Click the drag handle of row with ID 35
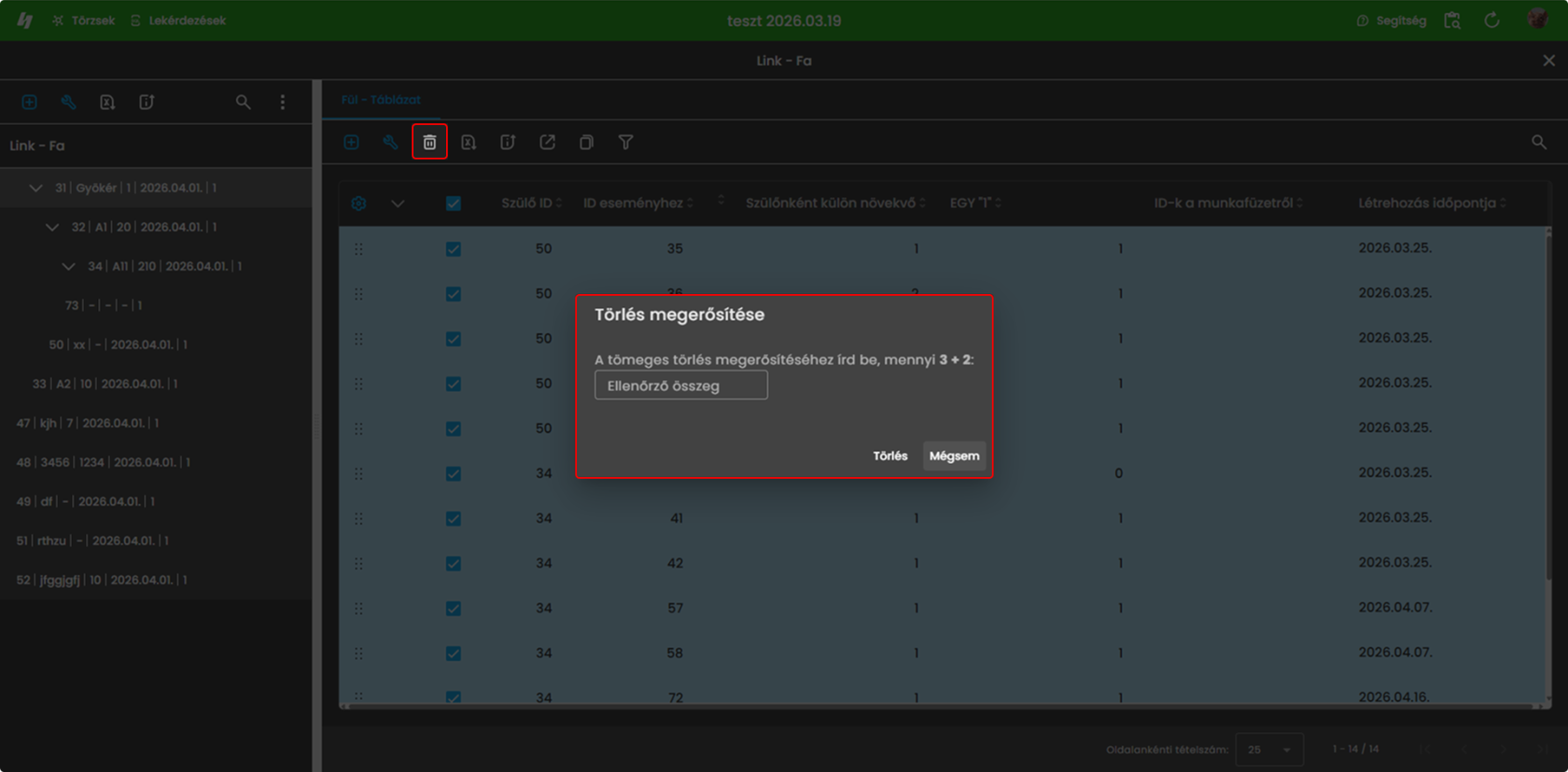This screenshot has height=772, width=1568. (358, 249)
